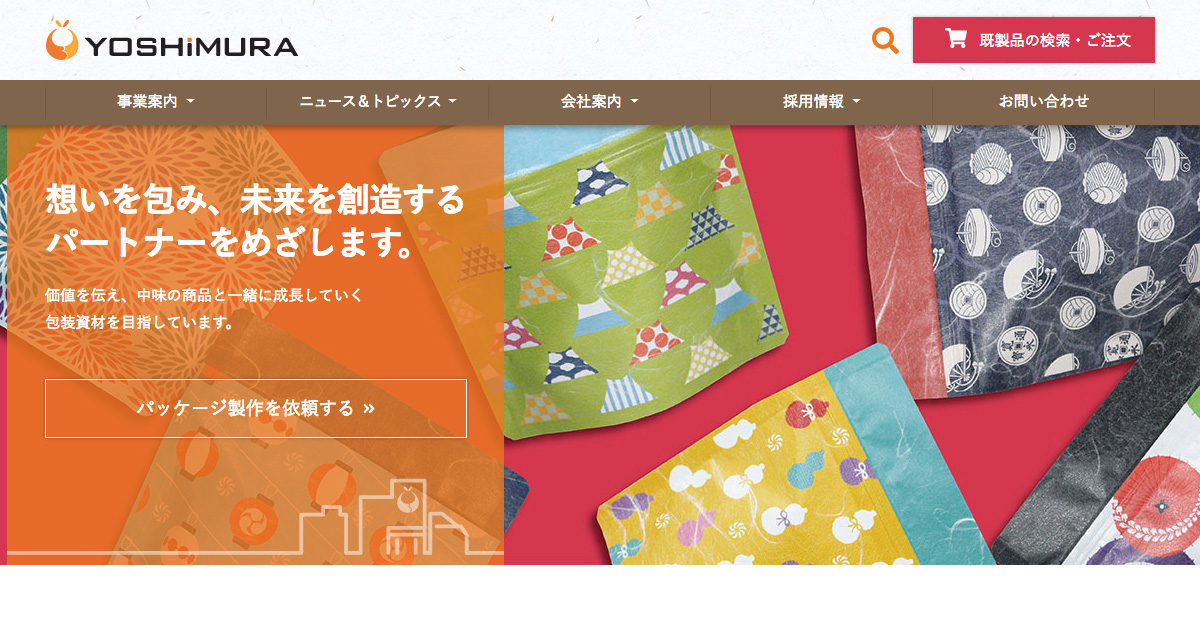Open the お問い合わせ menu item
Image resolution: width=1200 pixels, height=630 pixels.
pyautogui.click(x=1043, y=101)
